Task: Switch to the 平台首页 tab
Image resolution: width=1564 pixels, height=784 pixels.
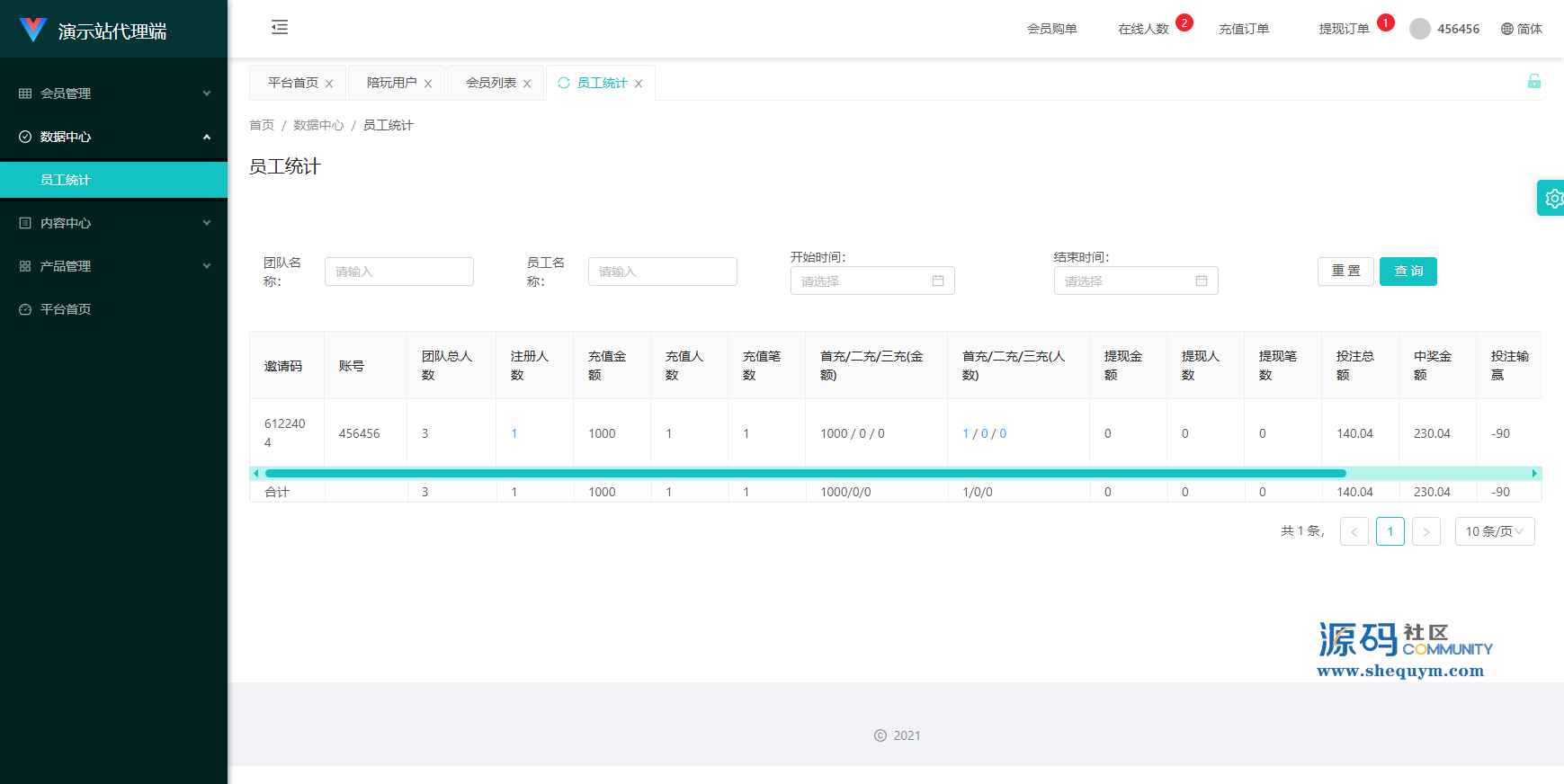Action: point(292,83)
